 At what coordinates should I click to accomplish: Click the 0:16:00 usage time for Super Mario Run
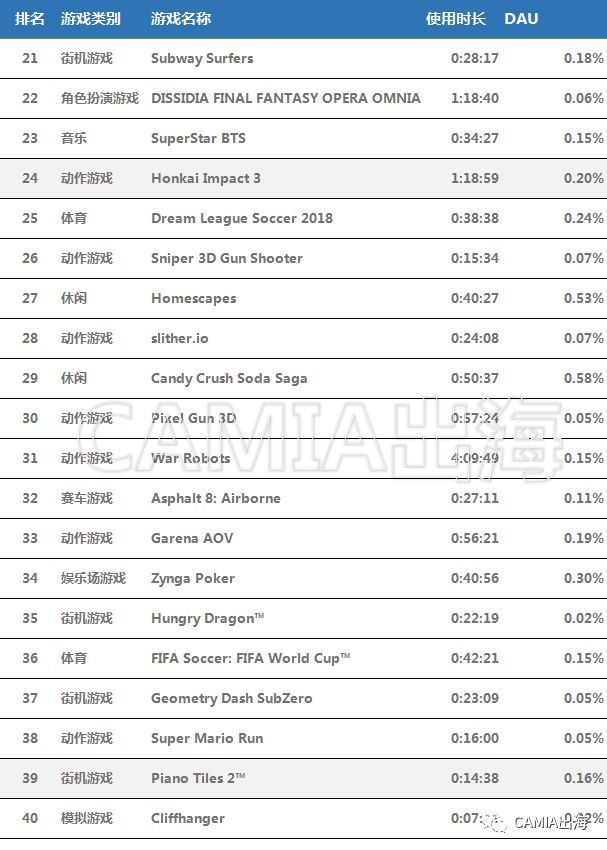coord(475,738)
